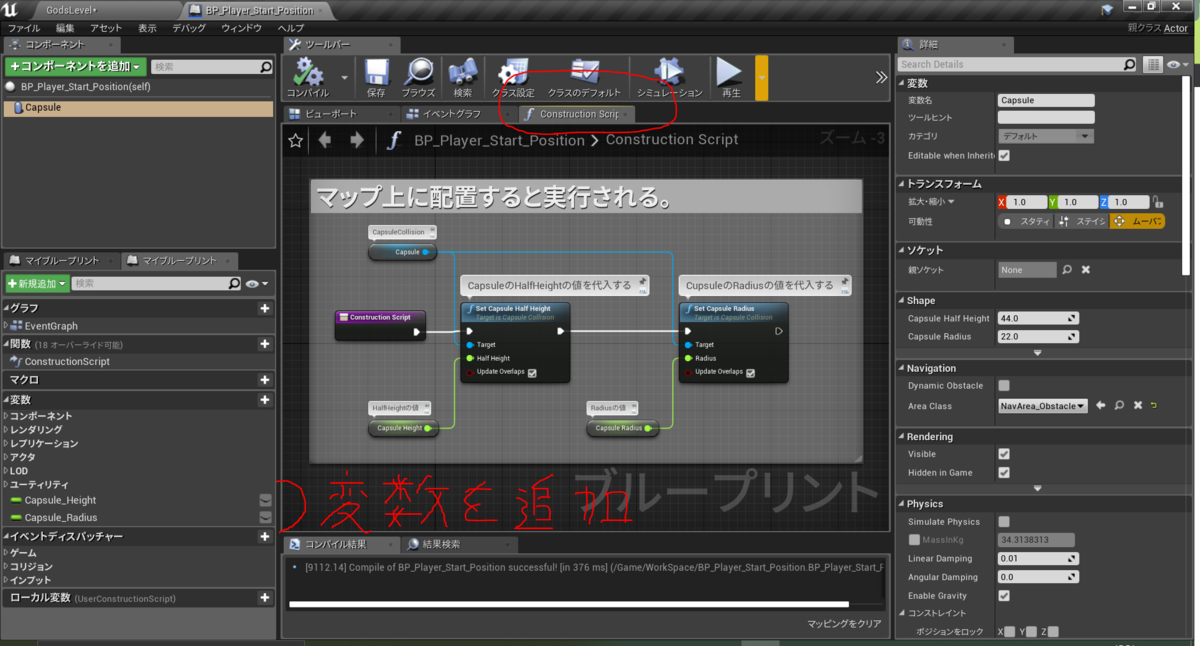Browse to Area Class asset with magnifier icon
Viewport: 1200px width, 646px height.
pos(1118,406)
